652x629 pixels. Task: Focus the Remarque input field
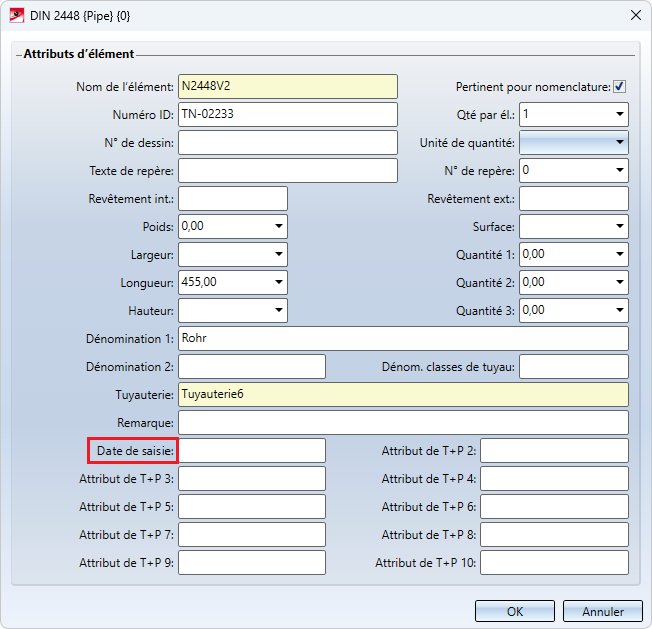pyautogui.click(x=403, y=423)
